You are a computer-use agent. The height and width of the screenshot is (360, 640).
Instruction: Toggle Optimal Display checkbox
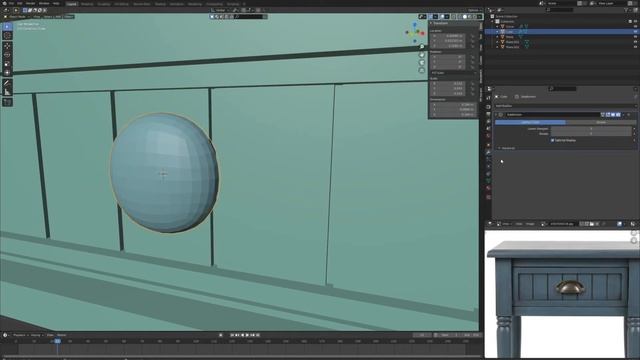click(x=552, y=140)
